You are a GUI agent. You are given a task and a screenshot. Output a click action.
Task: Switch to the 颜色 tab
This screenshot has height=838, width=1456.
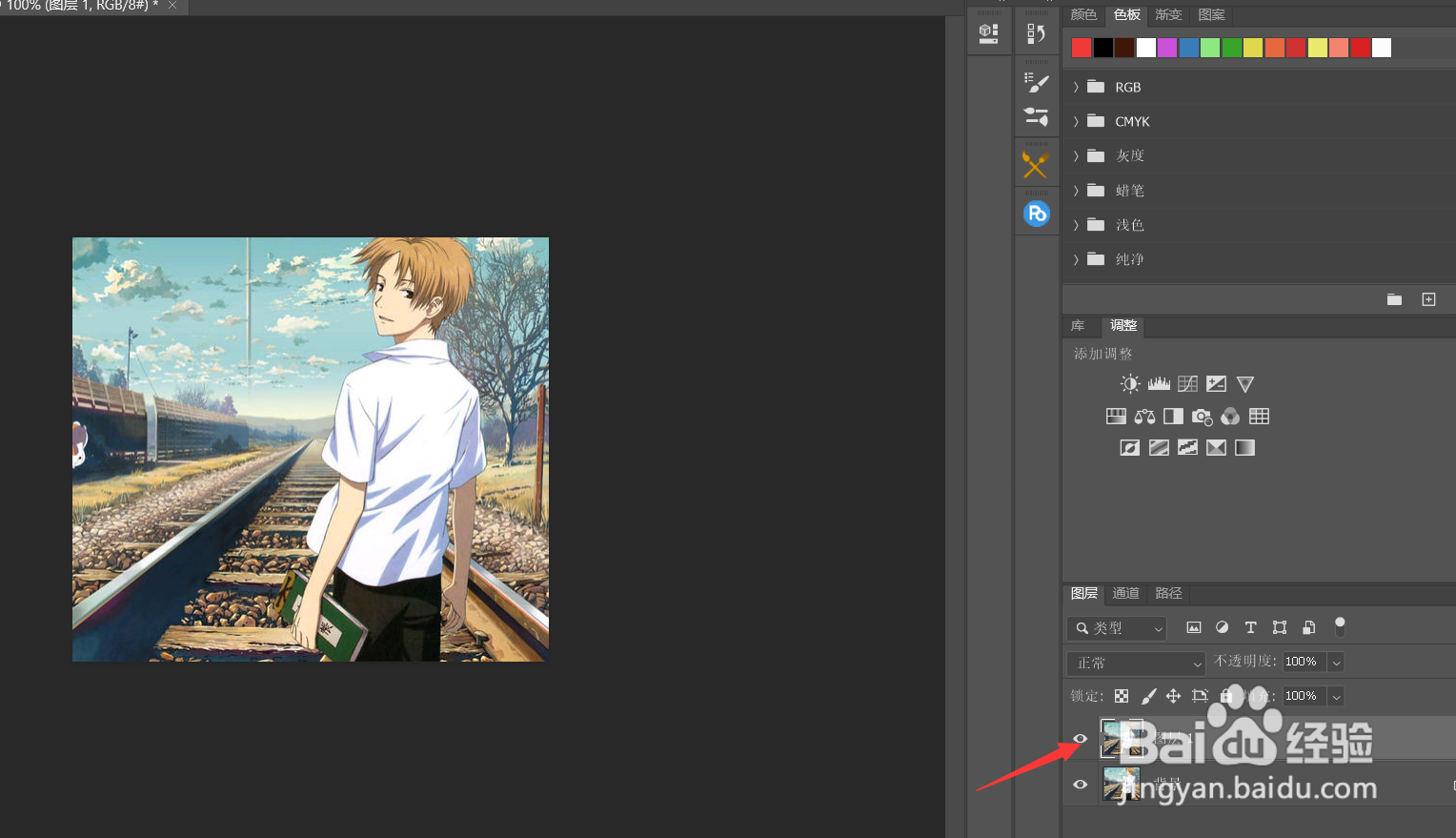coord(1083,14)
